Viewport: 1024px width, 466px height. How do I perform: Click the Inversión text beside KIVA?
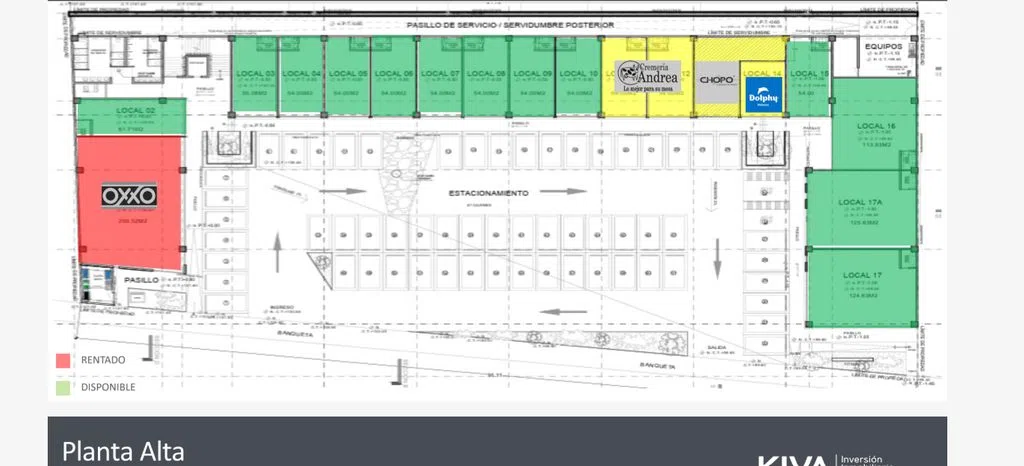pyautogui.click(x=861, y=459)
